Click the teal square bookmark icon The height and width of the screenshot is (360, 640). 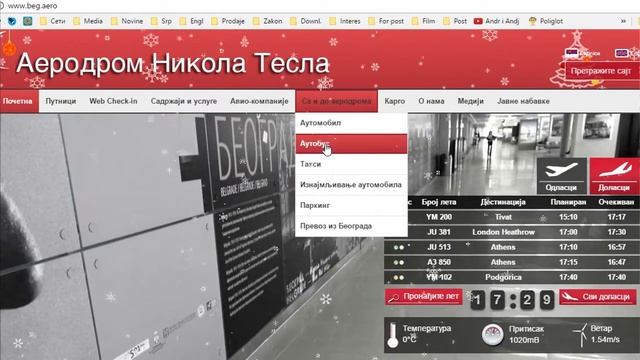point(28,21)
